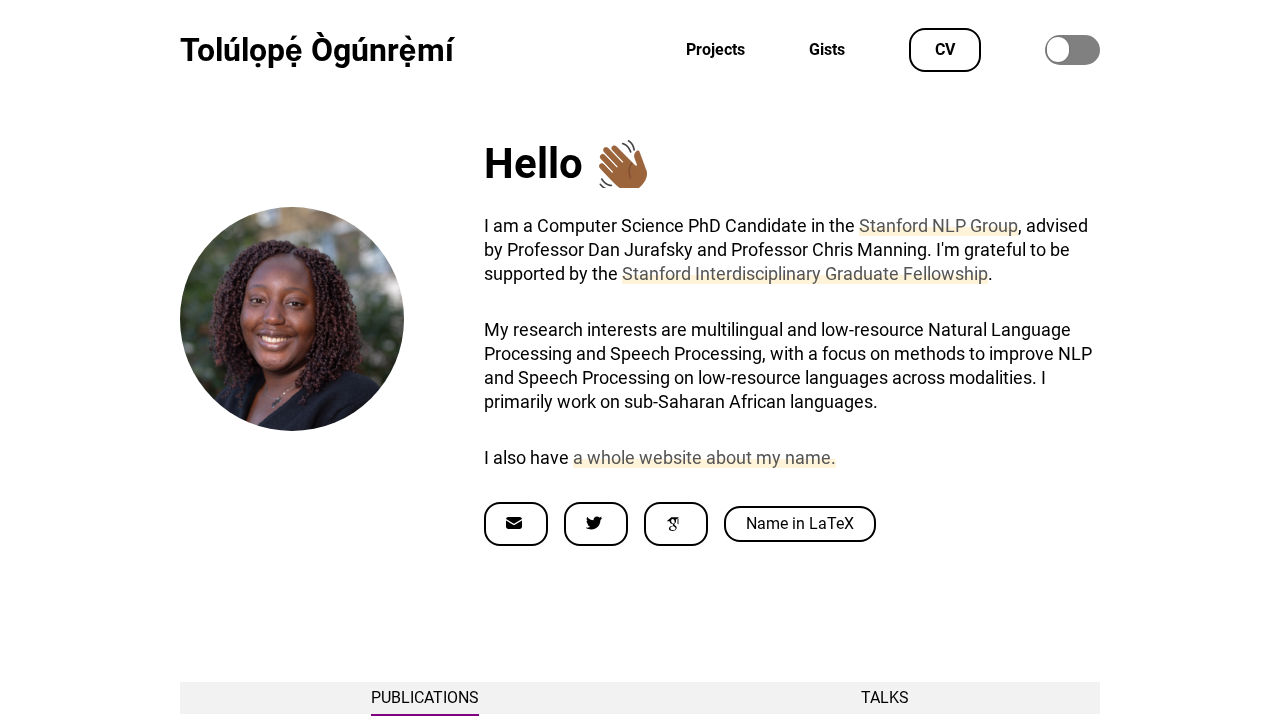Click the Name in LaTeX button

(x=800, y=523)
